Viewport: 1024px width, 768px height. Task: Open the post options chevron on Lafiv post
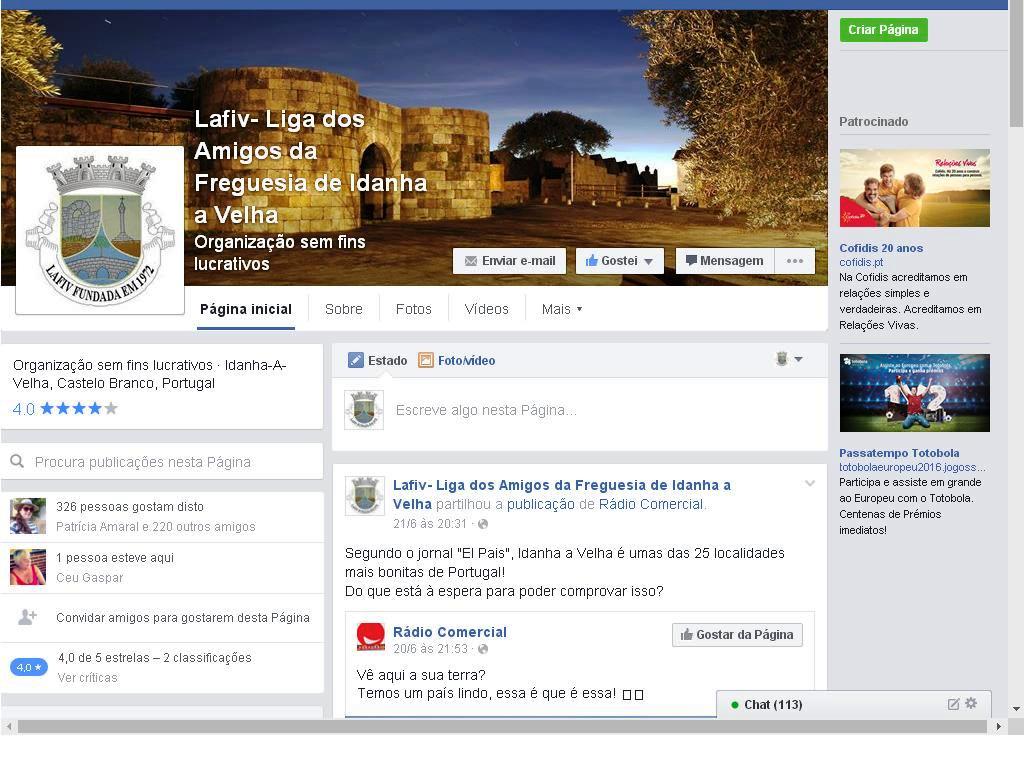pyautogui.click(x=810, y=484)
